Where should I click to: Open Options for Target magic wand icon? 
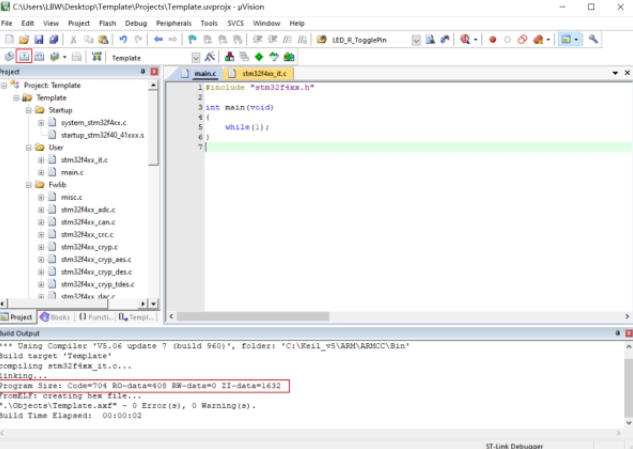pos(208,57)
